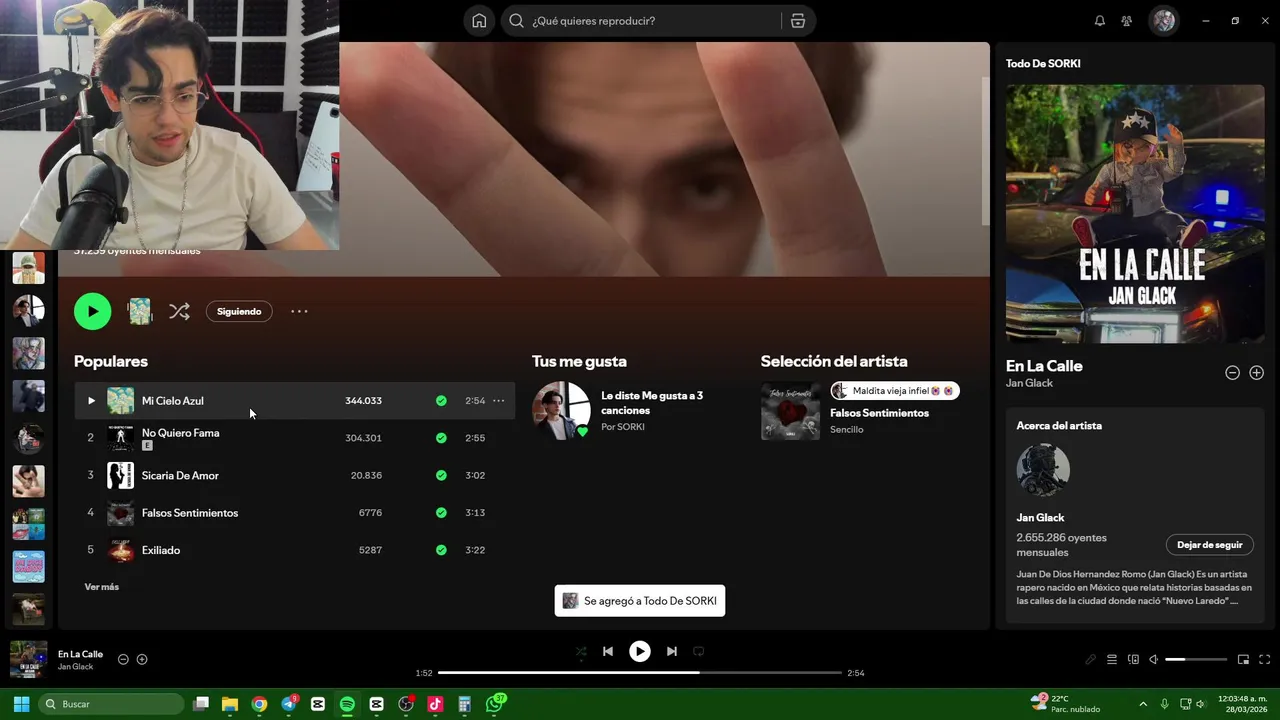The height and width of the screenshot is (720, 1280).
Task: Open the weather widget showing 22°C
Action: pyautogui.click(x=1065, y=703)
